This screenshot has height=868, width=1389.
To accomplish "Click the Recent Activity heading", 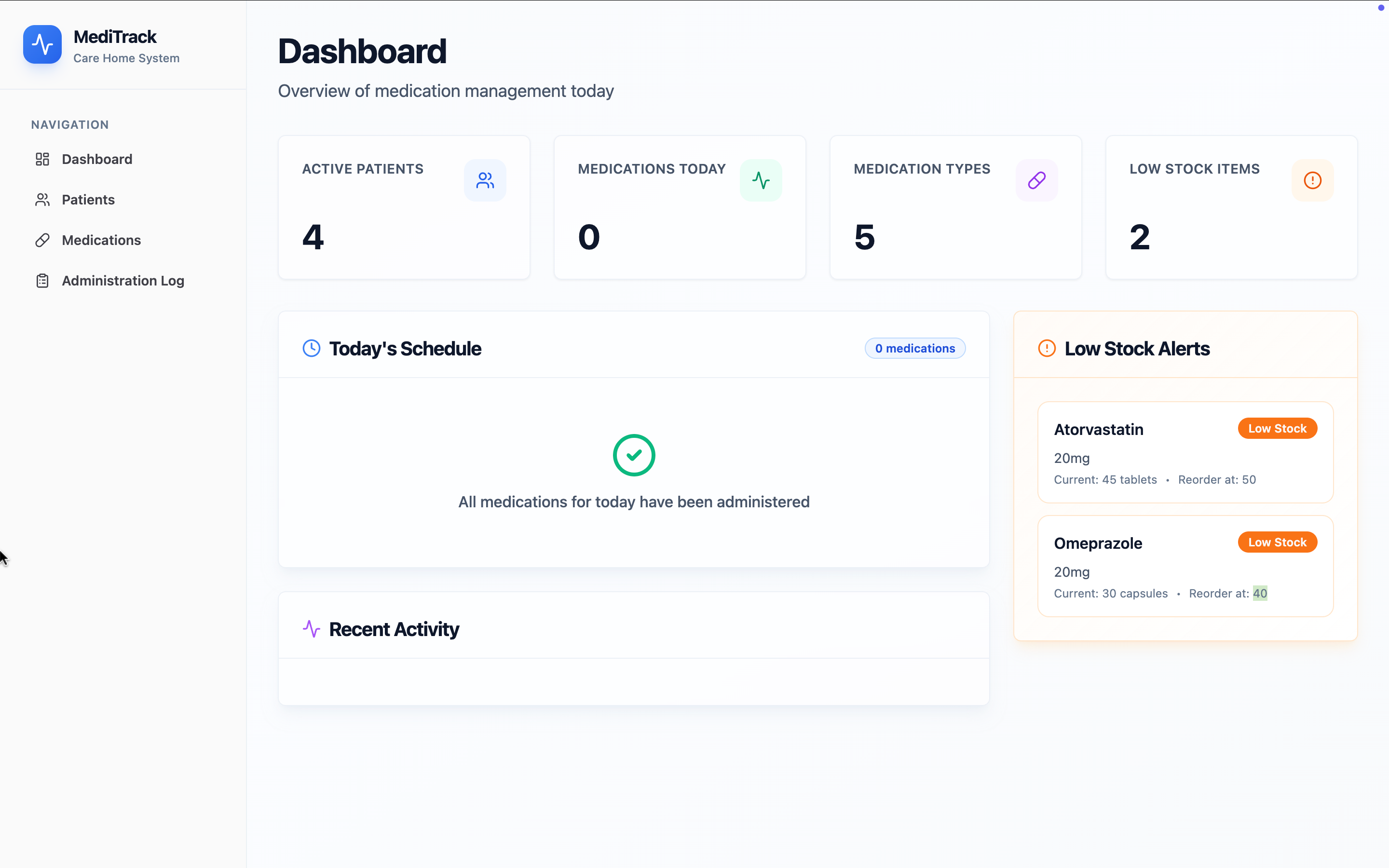I will point(395,629).
